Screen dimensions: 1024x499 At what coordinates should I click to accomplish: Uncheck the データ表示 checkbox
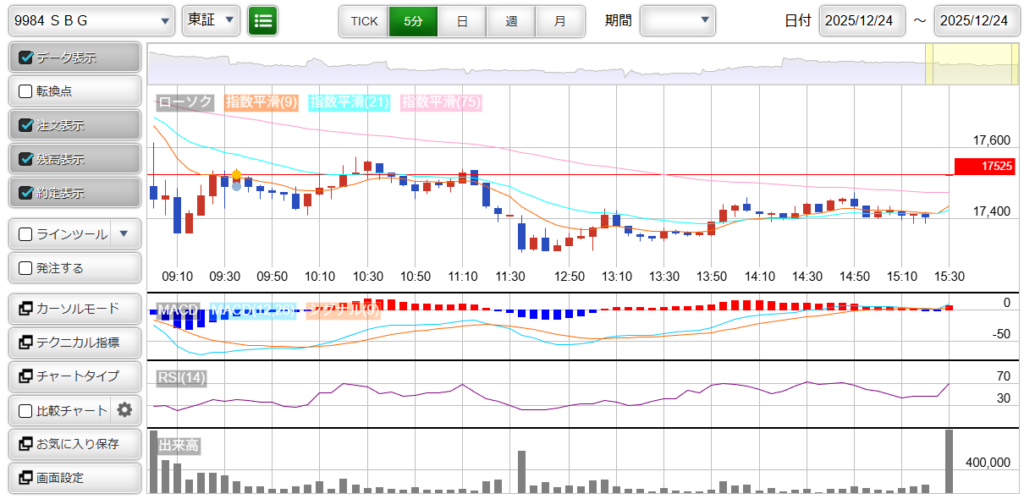pyautogui.click(x=27, y=58)
